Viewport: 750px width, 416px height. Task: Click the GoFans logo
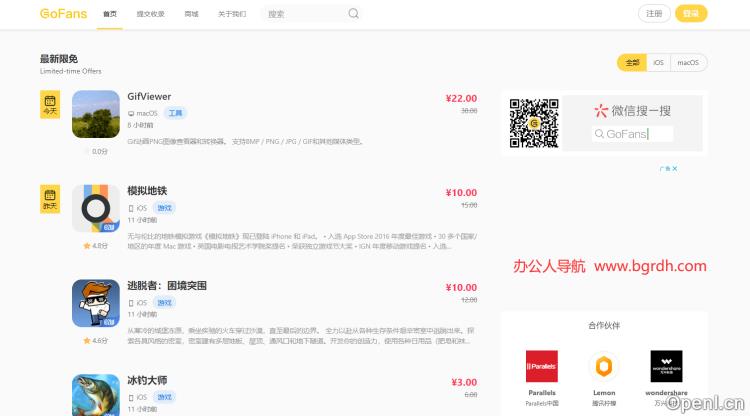point(63,14)
